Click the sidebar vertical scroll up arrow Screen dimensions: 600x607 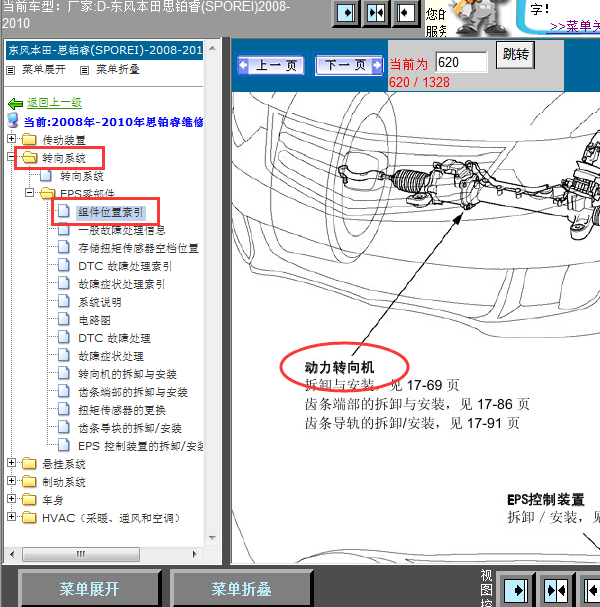[212, 48]
